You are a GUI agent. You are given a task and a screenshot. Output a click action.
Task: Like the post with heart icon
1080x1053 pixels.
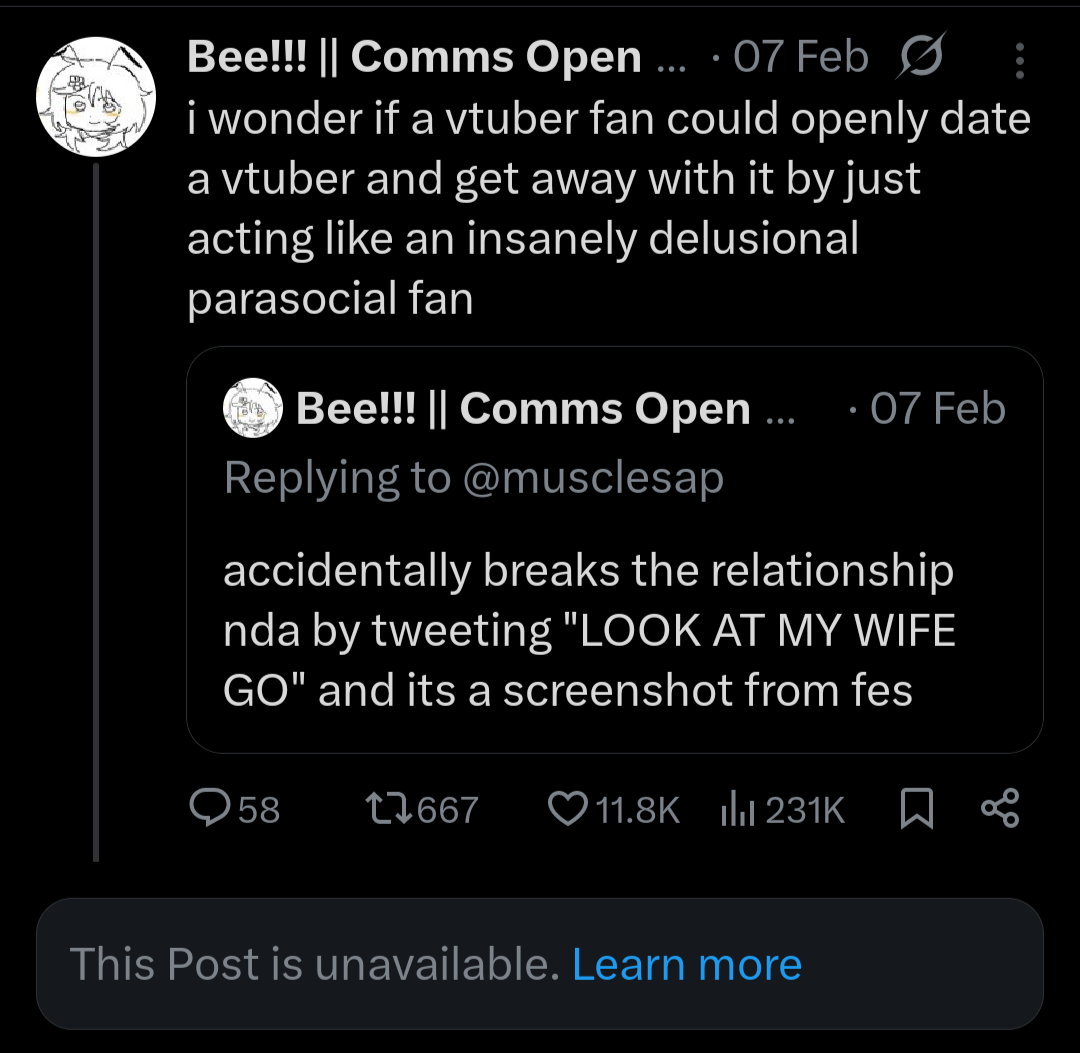click(x=568, y=808)
